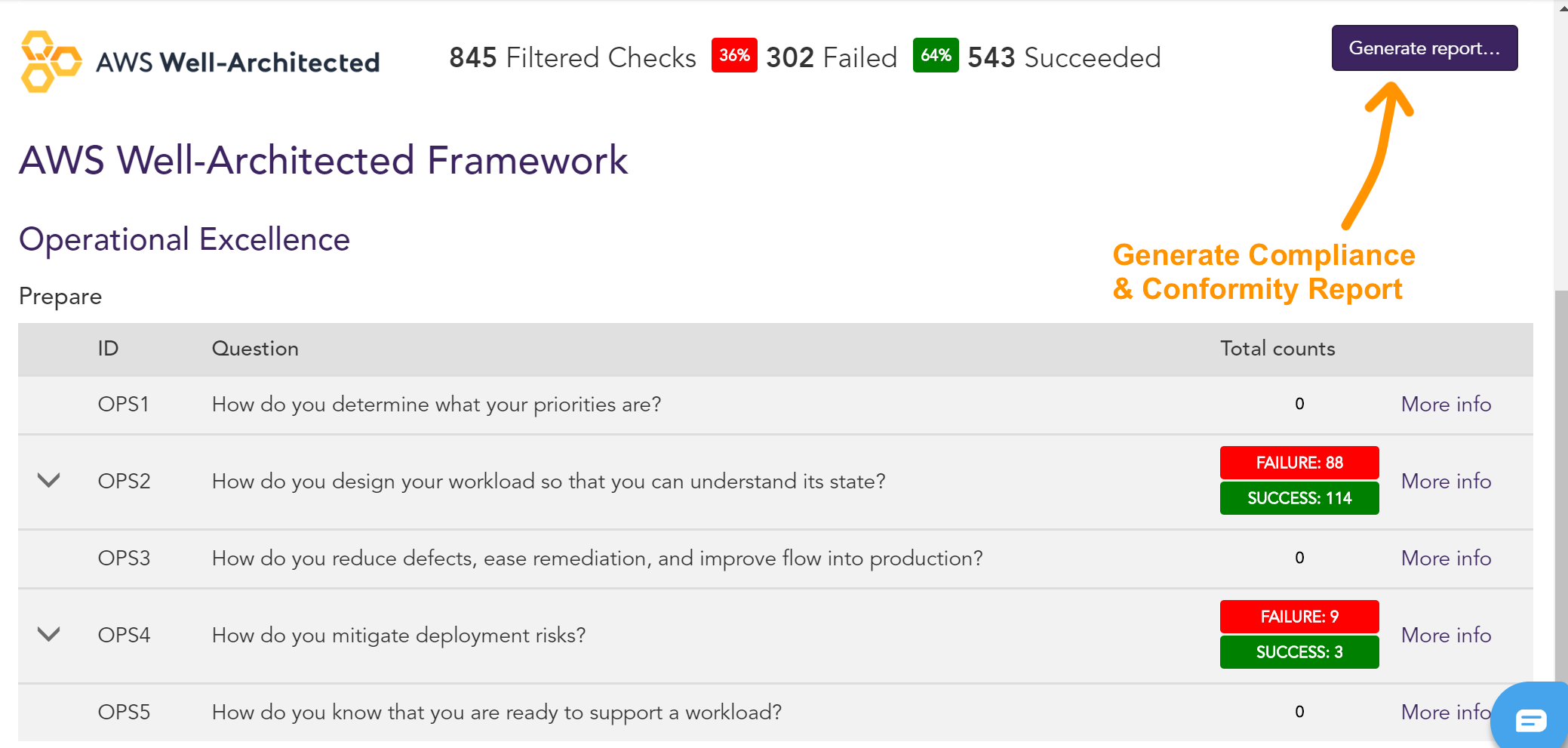Click the FAILURE: 88 badge for OPS2
This screenshot has height=748, width=1568.
1299,462
